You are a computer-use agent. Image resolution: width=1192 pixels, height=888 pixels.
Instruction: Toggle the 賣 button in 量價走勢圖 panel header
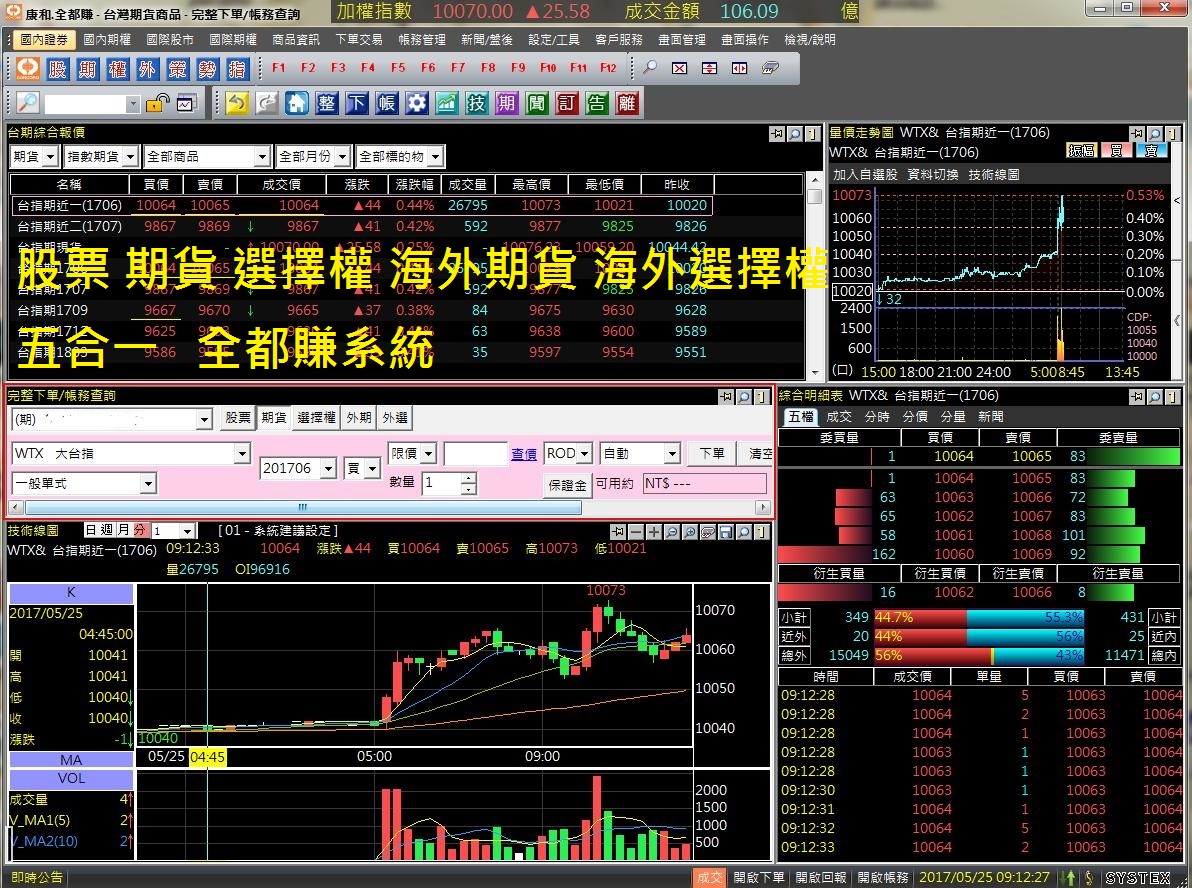pyautogui.click(x=1151, y=151)
